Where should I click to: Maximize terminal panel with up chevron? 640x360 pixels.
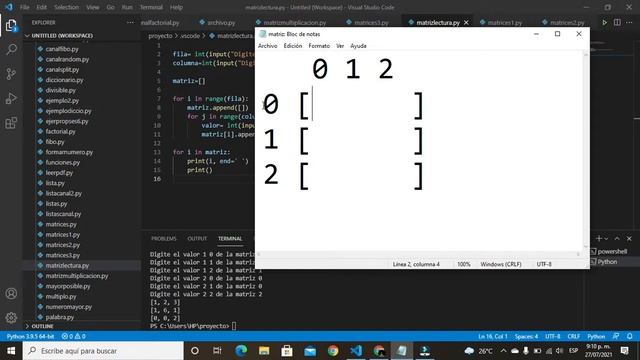pos(617,238)
